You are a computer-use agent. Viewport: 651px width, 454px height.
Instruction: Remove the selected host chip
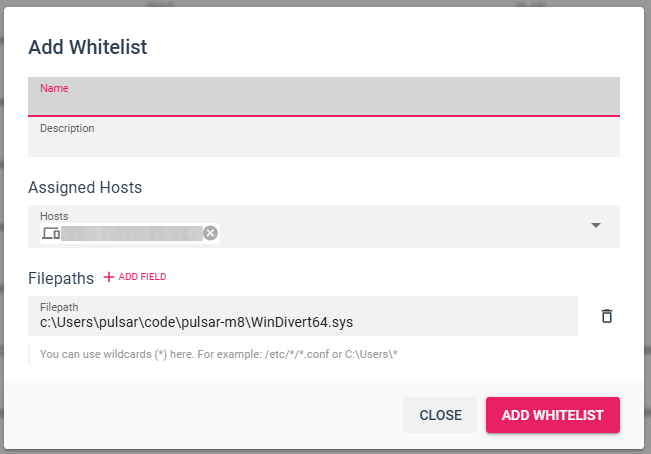click(x=210, y=233)
